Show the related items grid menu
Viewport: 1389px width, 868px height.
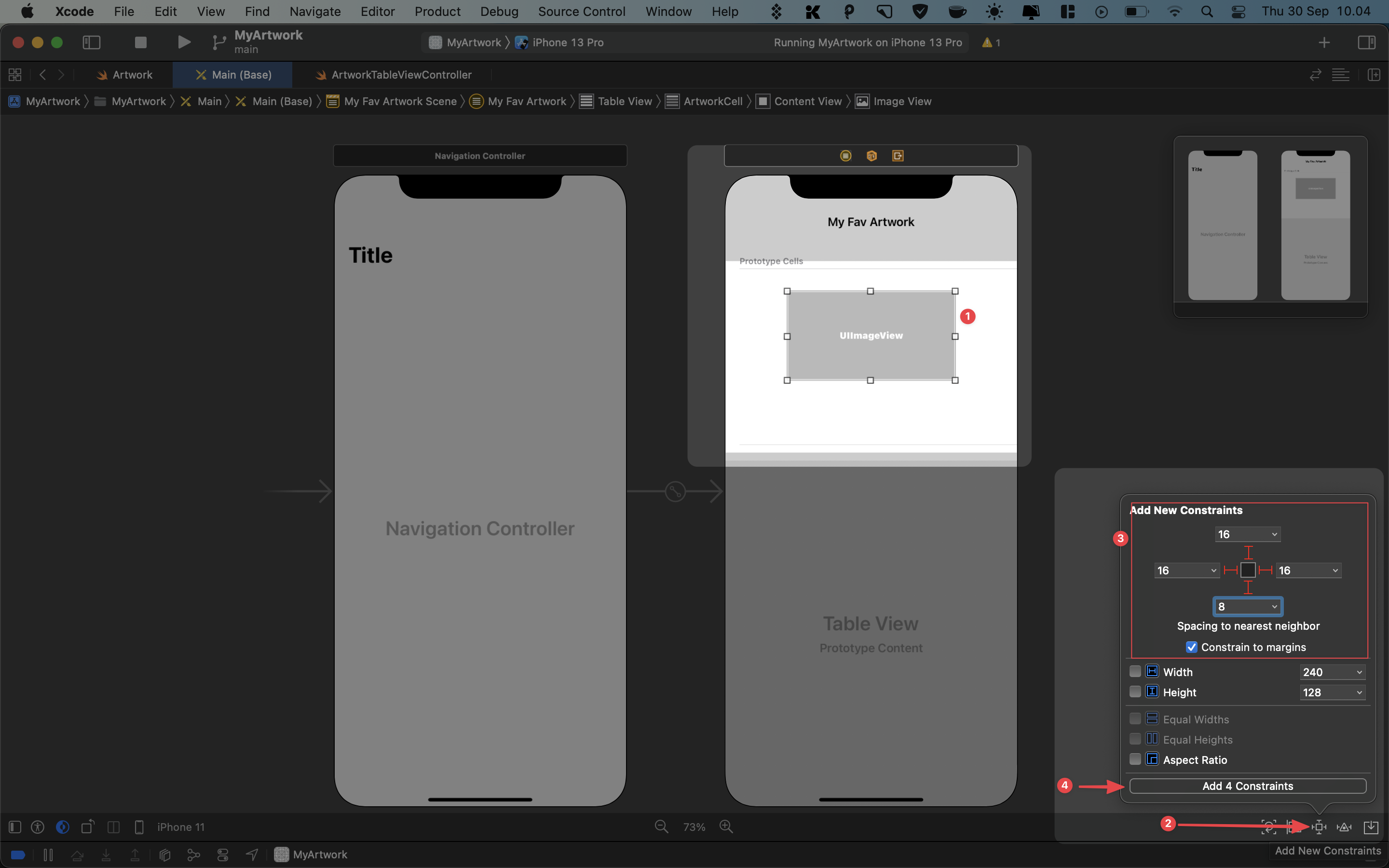point(15,75)
